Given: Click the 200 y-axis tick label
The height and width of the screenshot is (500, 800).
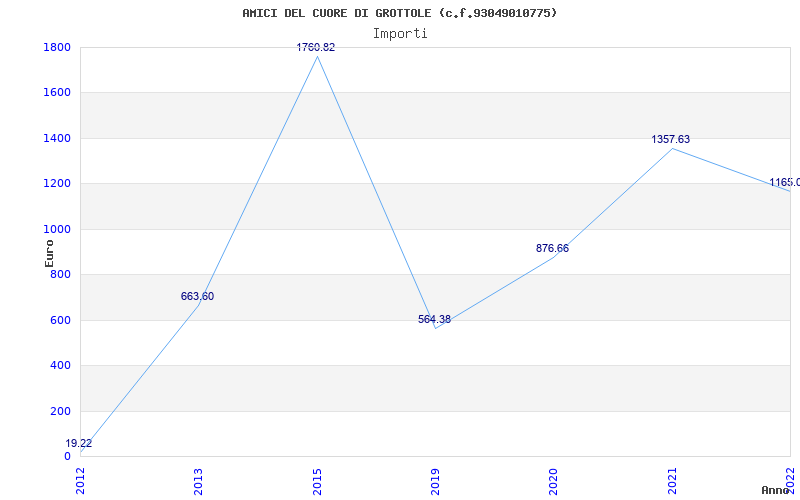Looking at the screenshot, I should (60, 411).
